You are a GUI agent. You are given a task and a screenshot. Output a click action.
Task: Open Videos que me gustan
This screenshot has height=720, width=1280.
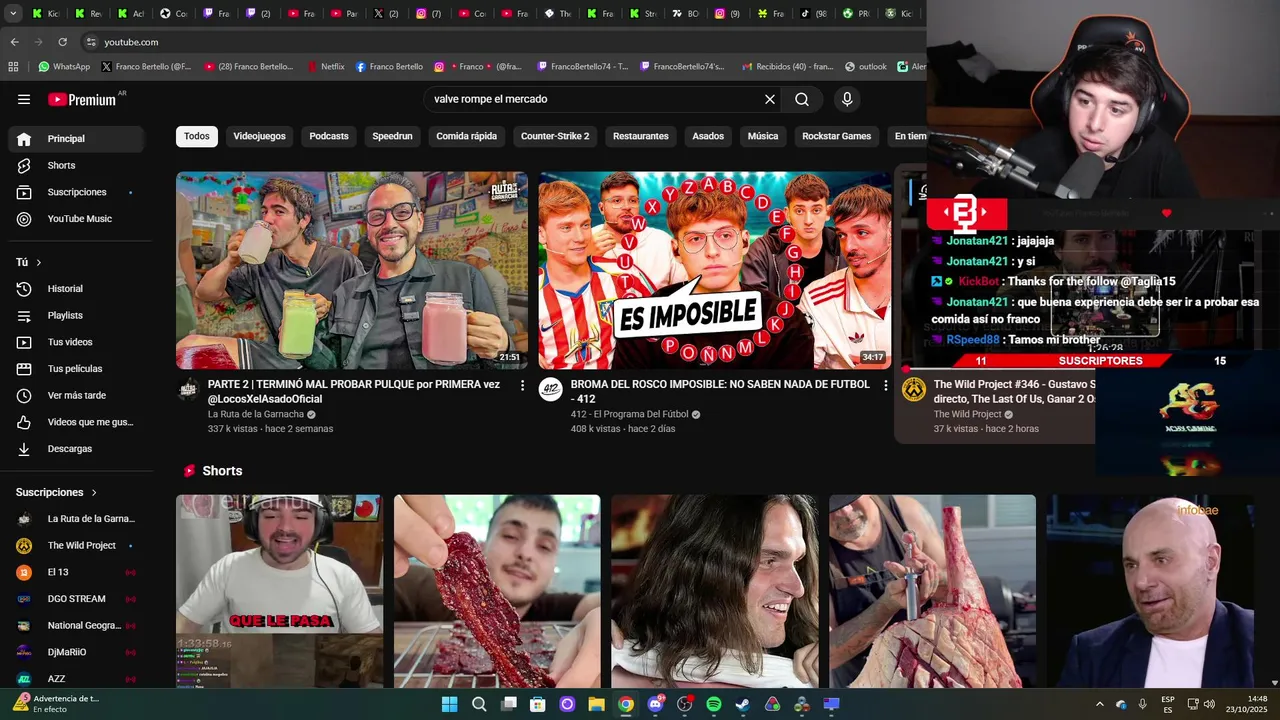click(76, 422)
